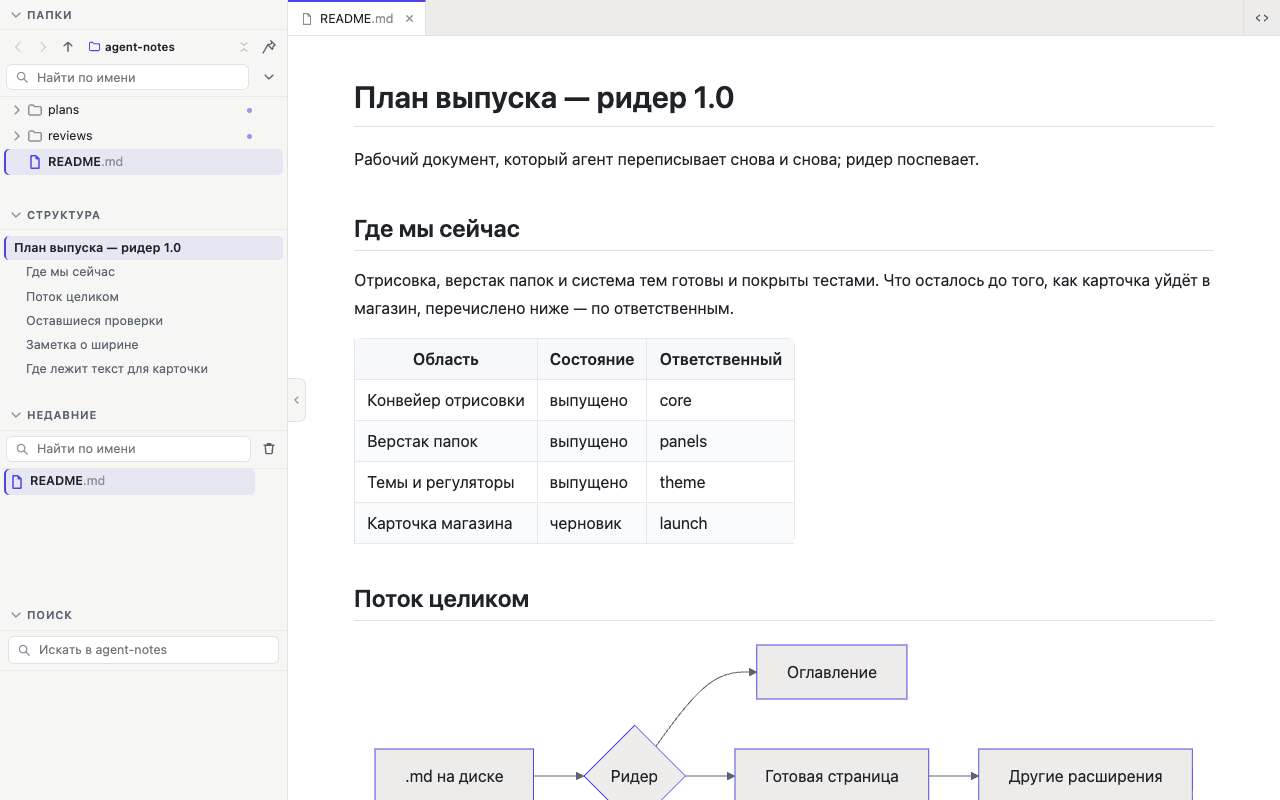
Task: Click the 'launch' owner cell
Action: point(721,523)
